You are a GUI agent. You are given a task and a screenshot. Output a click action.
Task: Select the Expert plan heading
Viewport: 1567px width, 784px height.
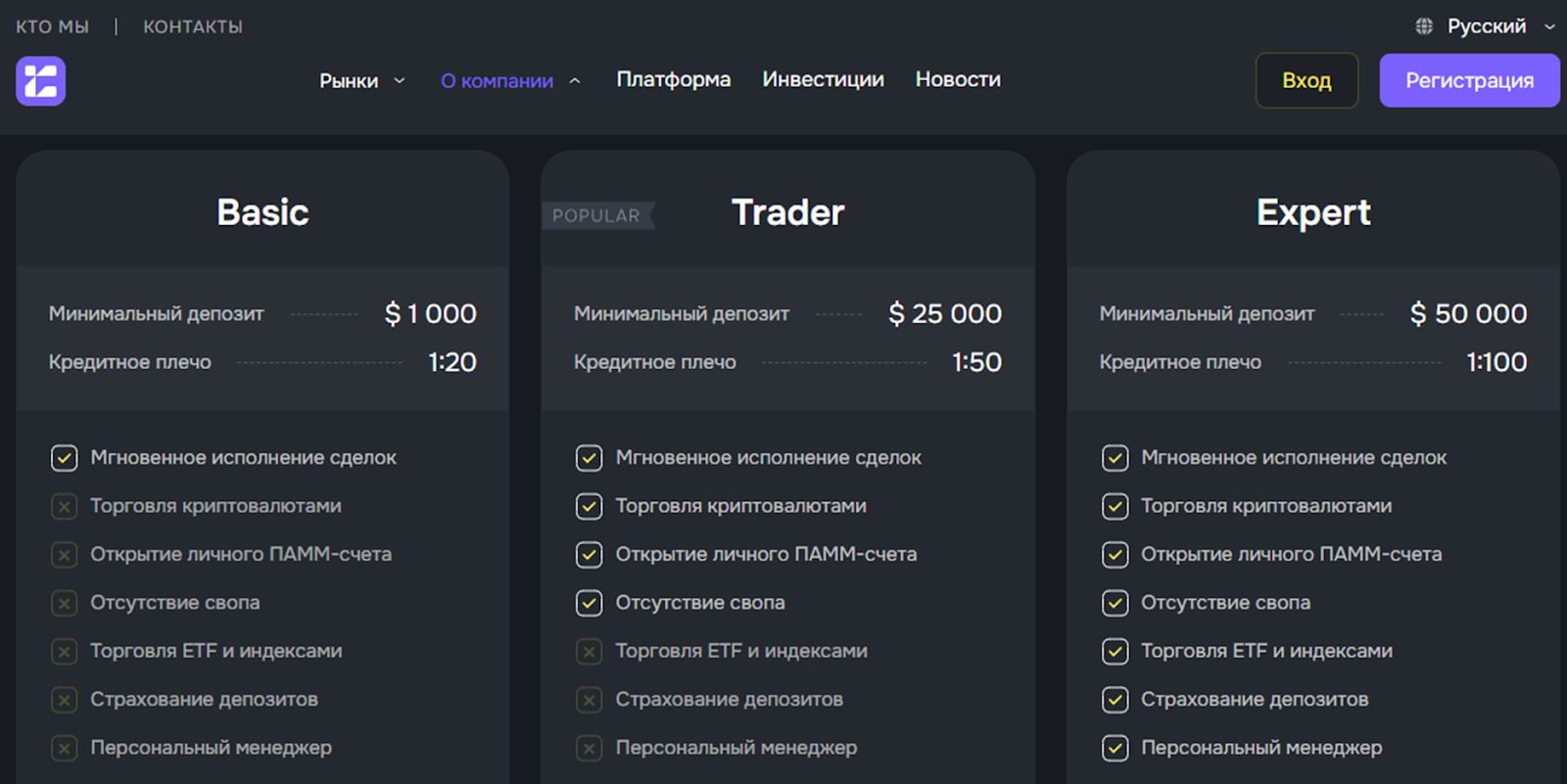click(1313, 212)
